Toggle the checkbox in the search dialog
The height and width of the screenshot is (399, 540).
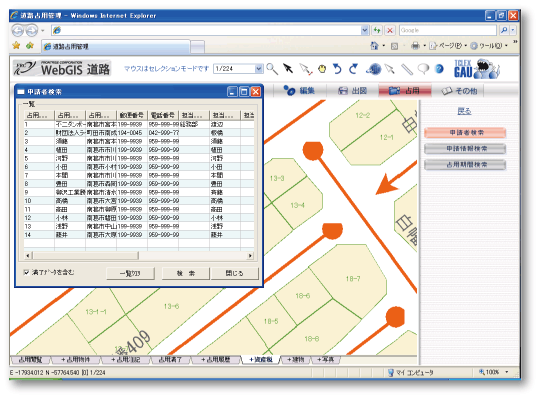[26, 272]
